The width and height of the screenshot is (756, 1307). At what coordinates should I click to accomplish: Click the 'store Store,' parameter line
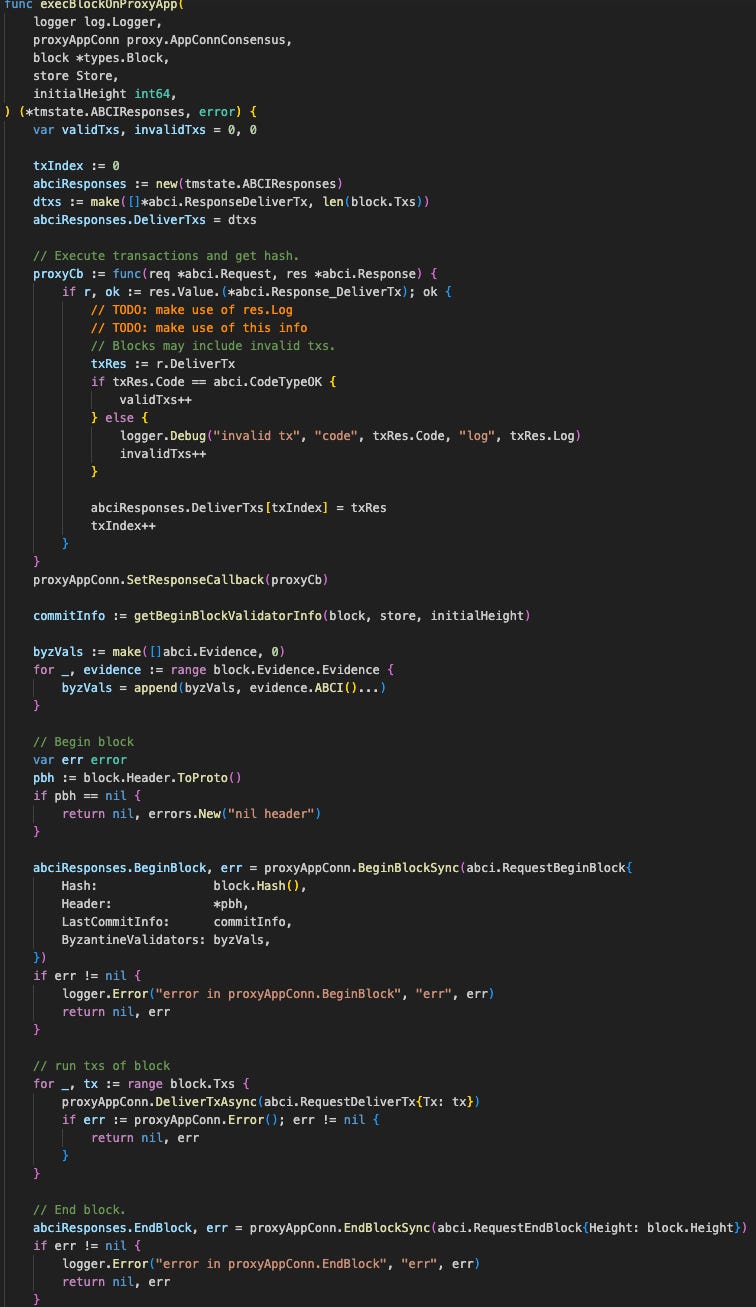pos(76,75)
